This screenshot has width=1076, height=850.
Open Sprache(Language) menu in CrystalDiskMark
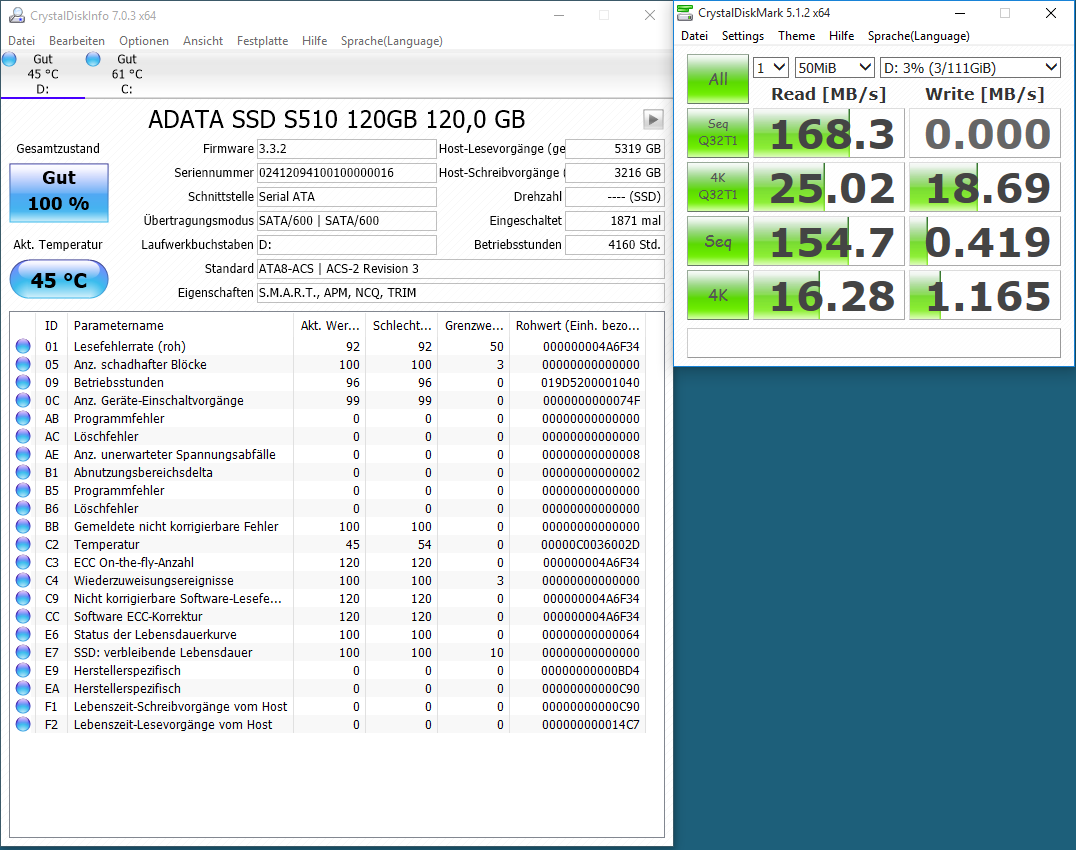pos(918,36)
